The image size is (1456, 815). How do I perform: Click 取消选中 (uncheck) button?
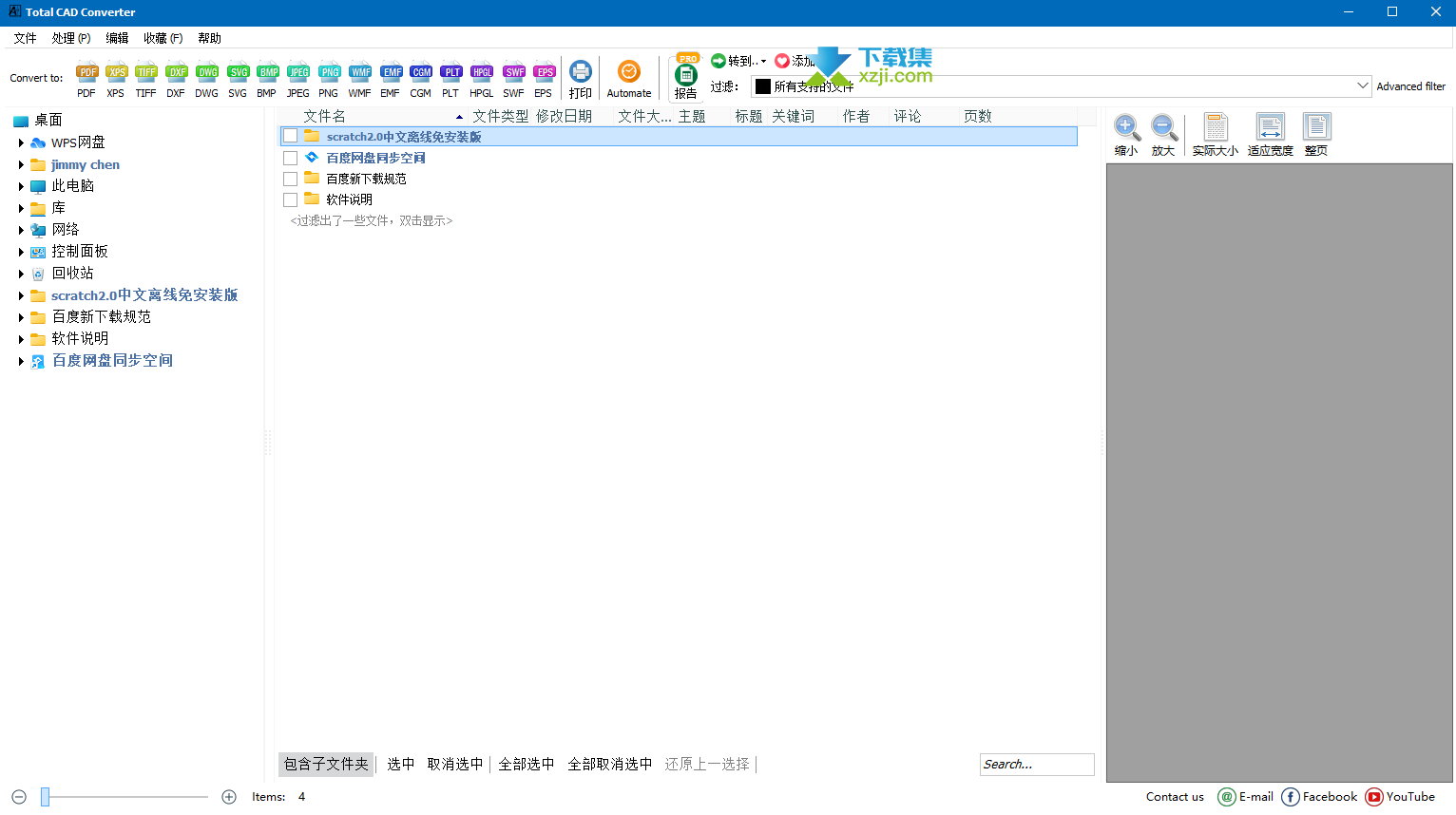[x=455, y=764]
